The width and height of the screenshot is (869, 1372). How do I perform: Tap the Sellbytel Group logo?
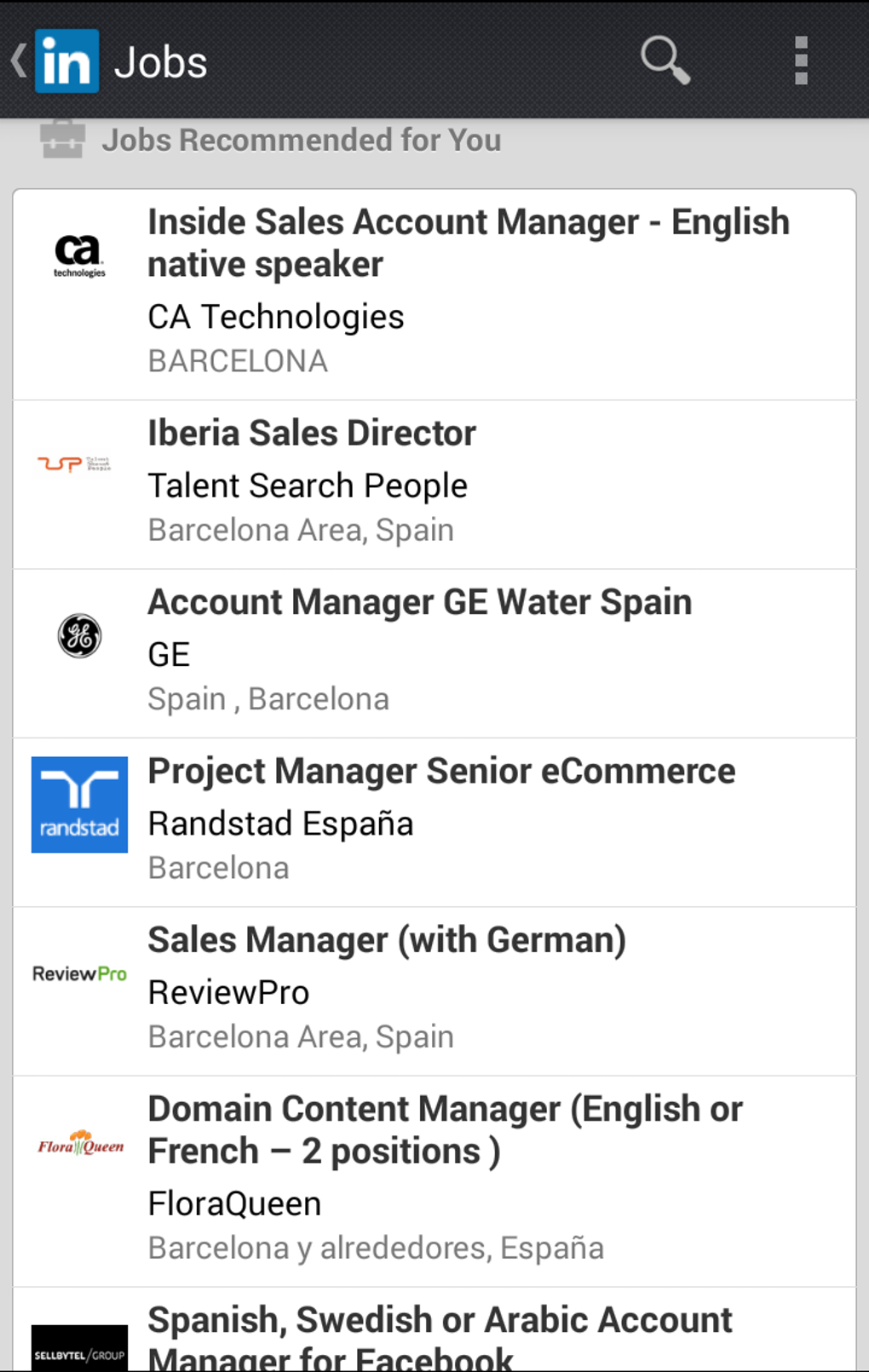79,1350
